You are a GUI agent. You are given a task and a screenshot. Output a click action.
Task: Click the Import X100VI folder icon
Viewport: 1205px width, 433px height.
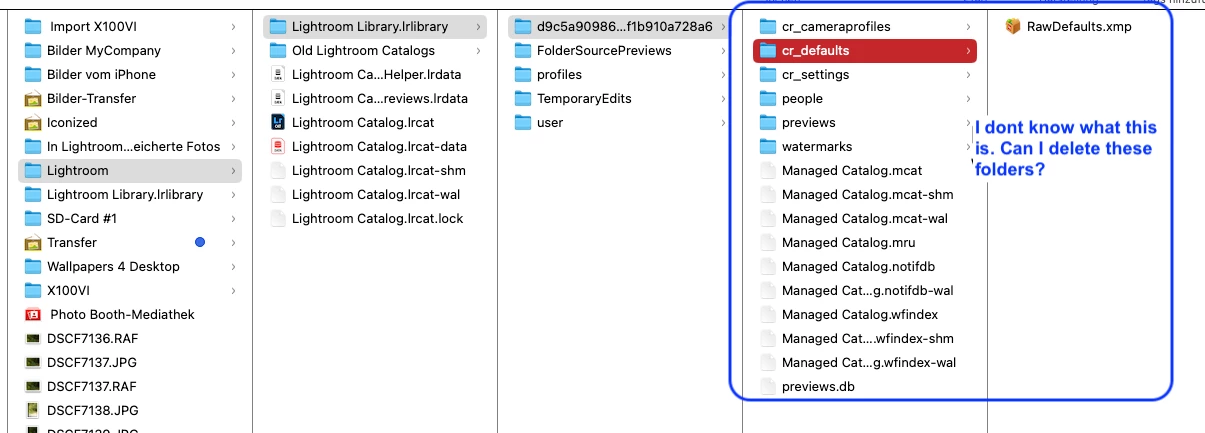tap(33, 26)
